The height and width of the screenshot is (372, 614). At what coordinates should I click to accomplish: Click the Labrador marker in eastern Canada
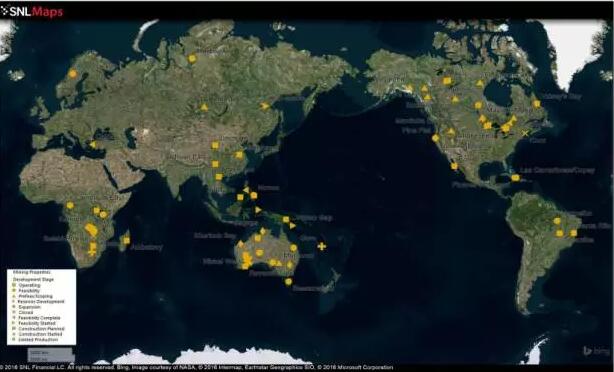[x=536, y=104]
